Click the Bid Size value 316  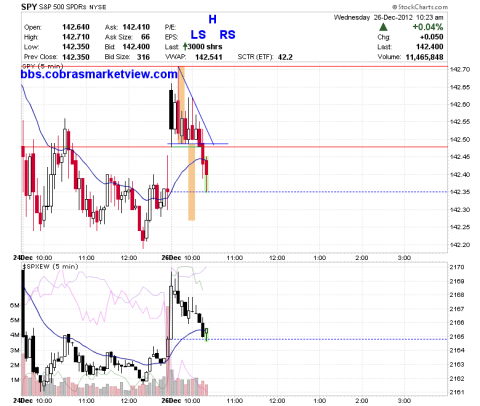coord(143,57)
